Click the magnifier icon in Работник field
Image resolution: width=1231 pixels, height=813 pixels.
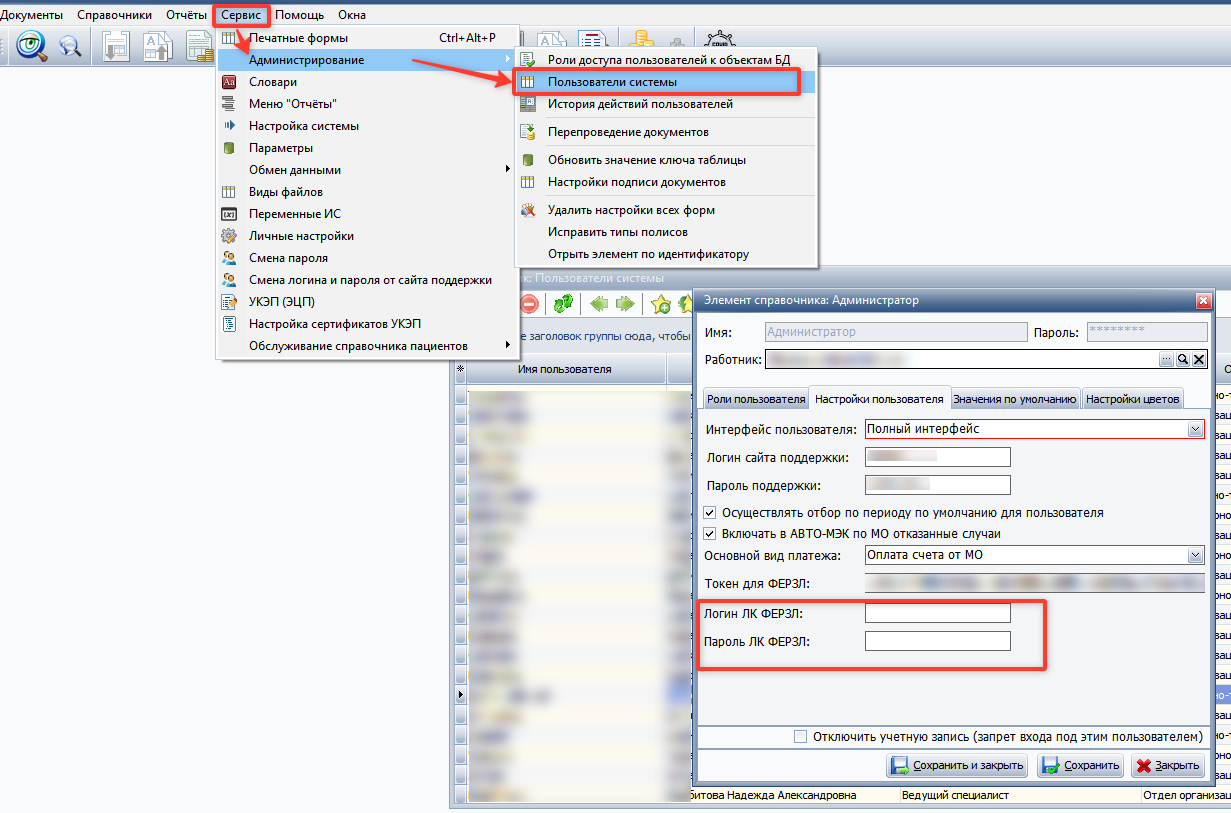pos(1182,359)
